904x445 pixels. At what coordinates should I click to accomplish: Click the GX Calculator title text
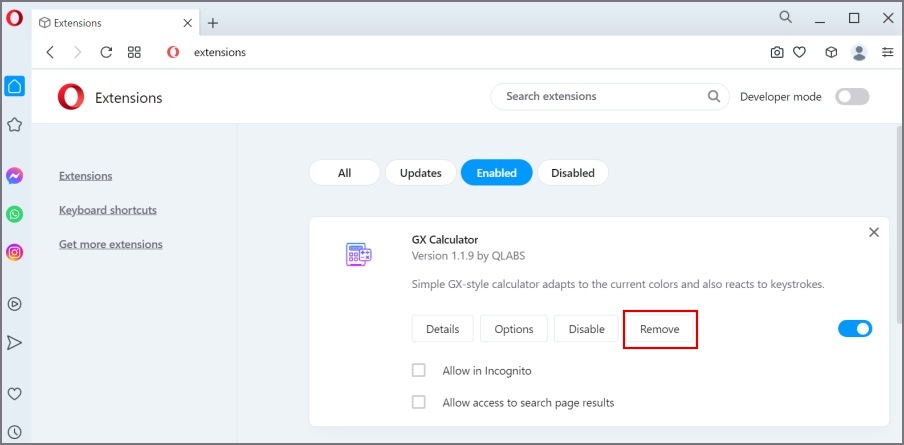click(x=445, y=240)
